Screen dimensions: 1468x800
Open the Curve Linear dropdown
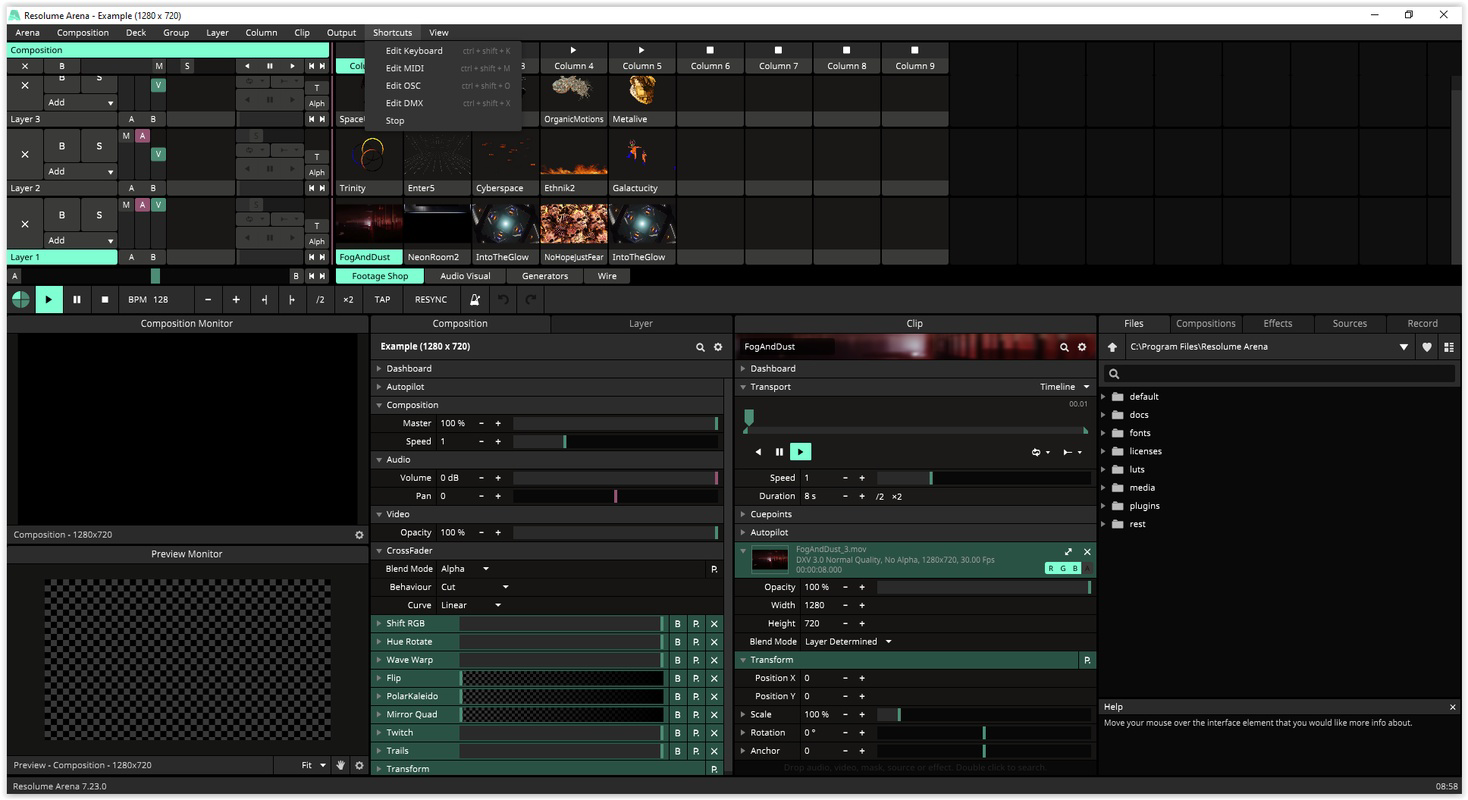[470, 605]
